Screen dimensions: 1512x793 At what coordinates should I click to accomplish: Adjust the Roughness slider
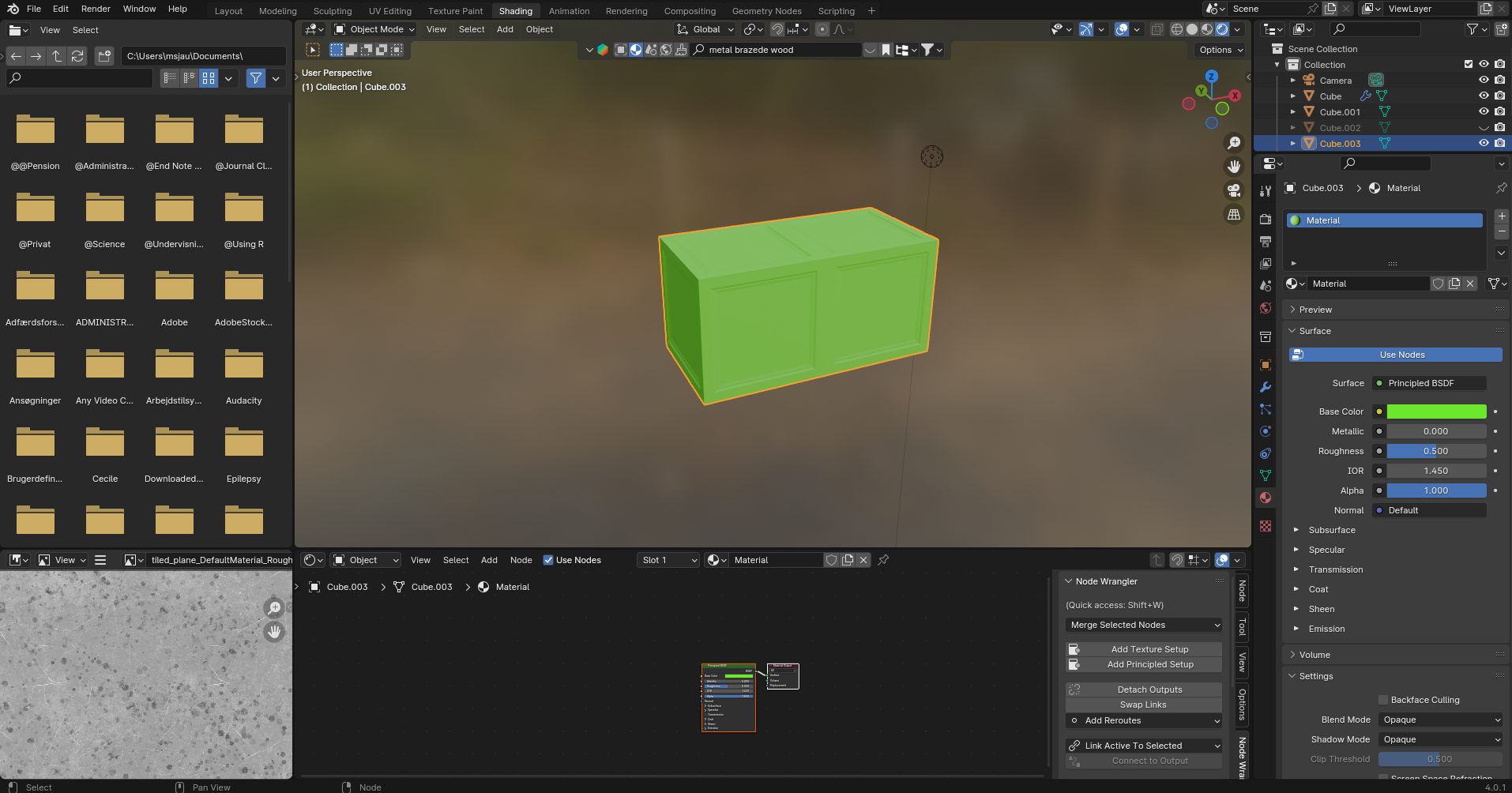(1436, 451)
